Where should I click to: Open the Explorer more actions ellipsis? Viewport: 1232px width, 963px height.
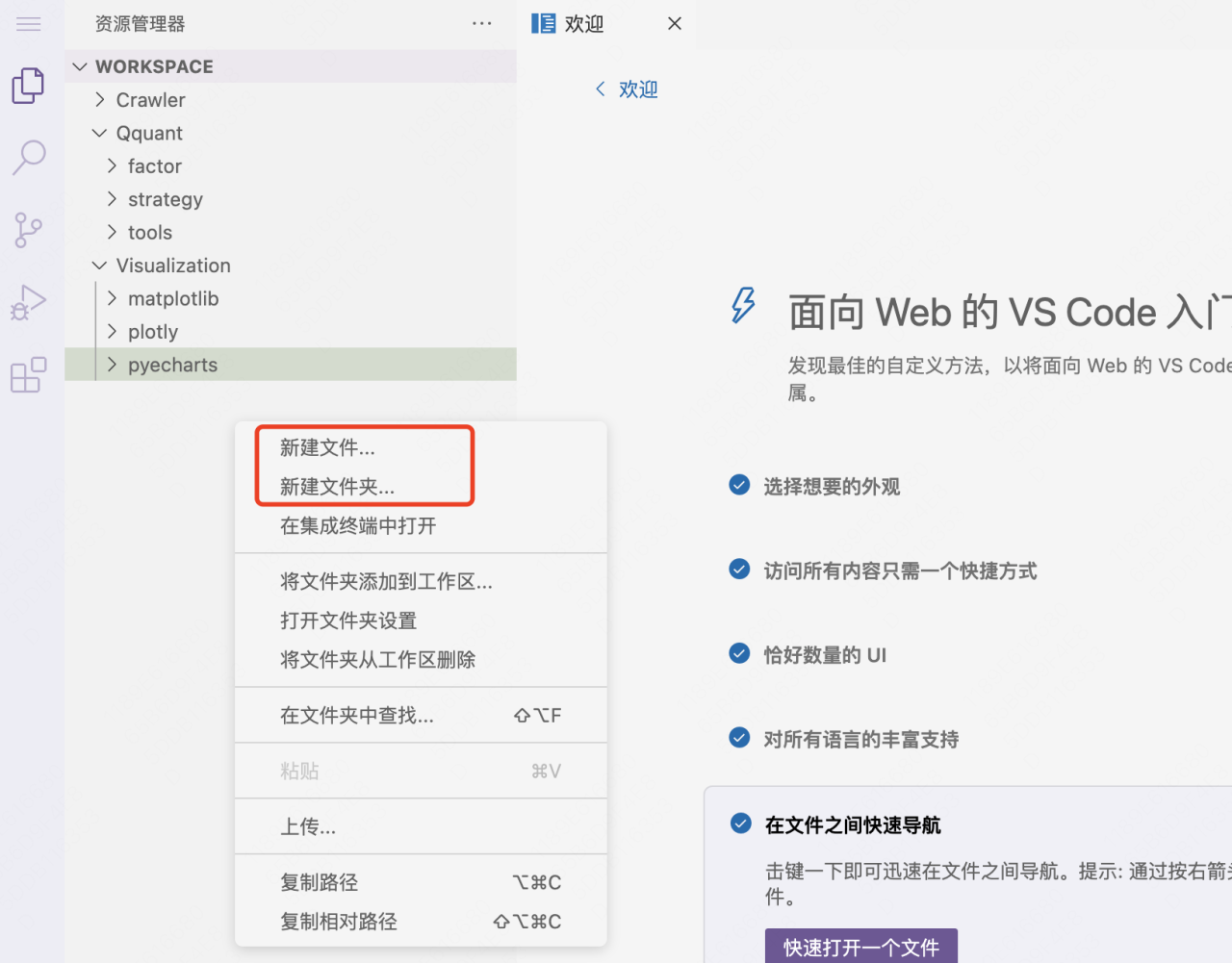[x=482, y=23]
